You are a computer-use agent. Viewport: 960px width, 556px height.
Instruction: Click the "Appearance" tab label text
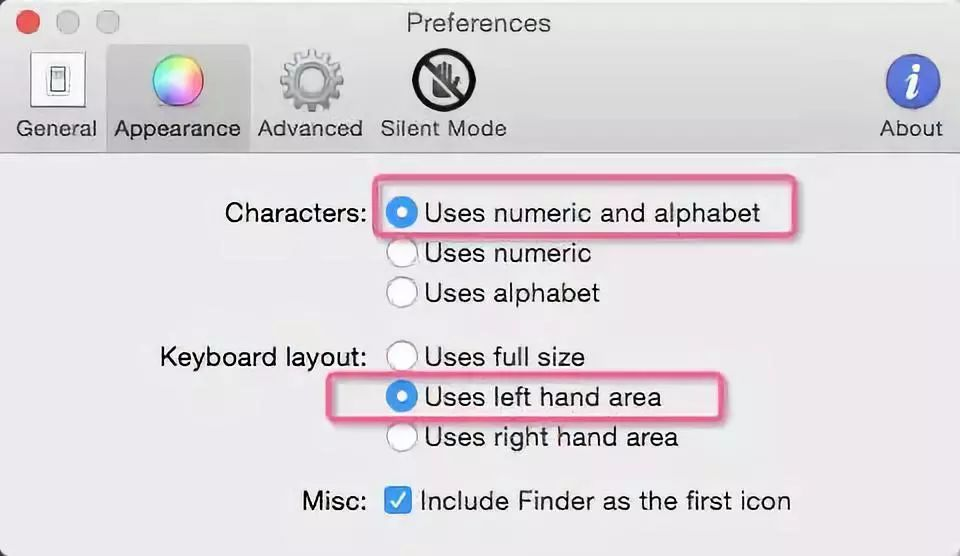pos(178,129)
